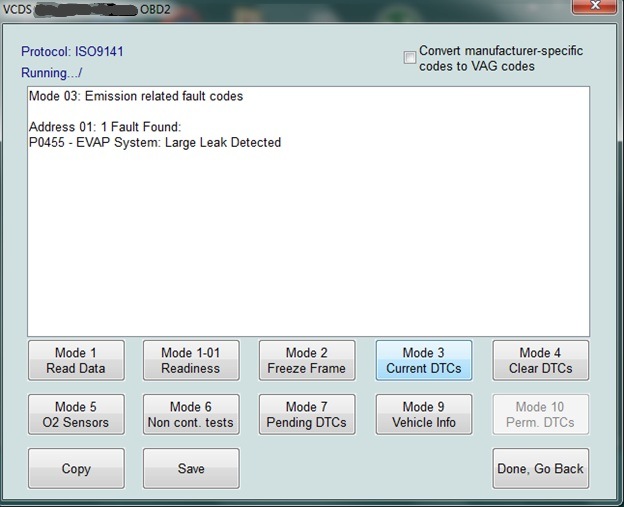This screenshot has height=507, width=624.
Task: Open Mode 1-01 Readiness
Action: [x=191, y=360]
